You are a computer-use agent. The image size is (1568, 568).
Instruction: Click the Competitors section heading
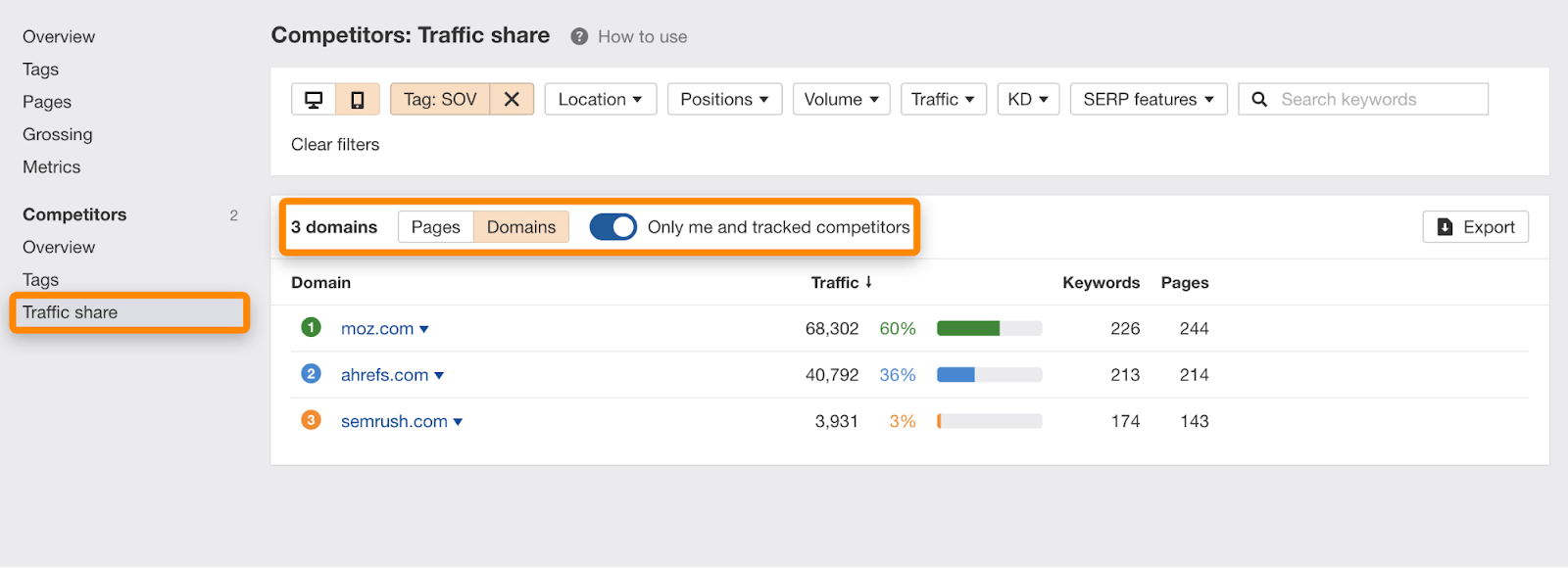pos(74,214)
